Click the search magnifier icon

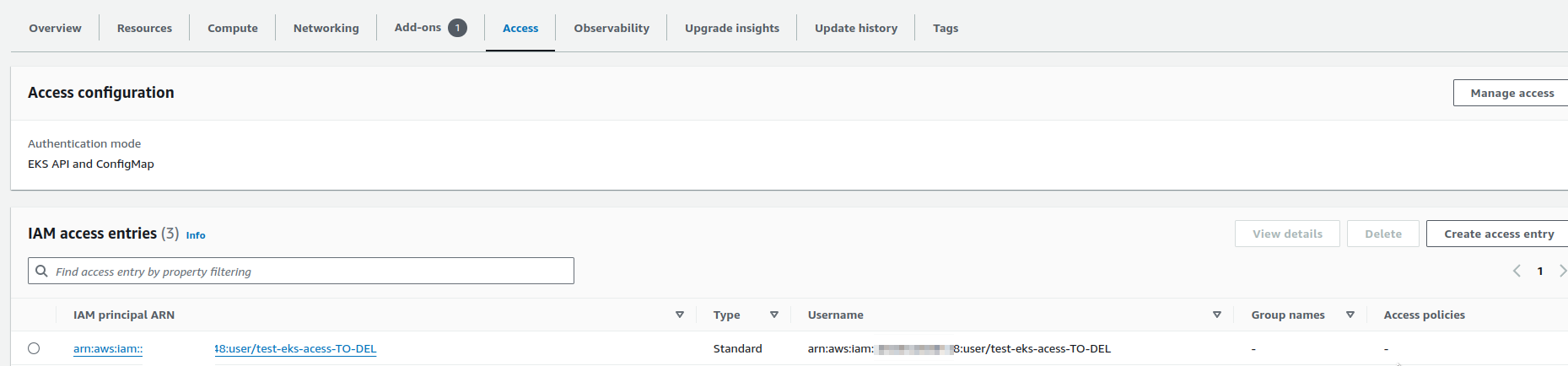click(41, 271)
